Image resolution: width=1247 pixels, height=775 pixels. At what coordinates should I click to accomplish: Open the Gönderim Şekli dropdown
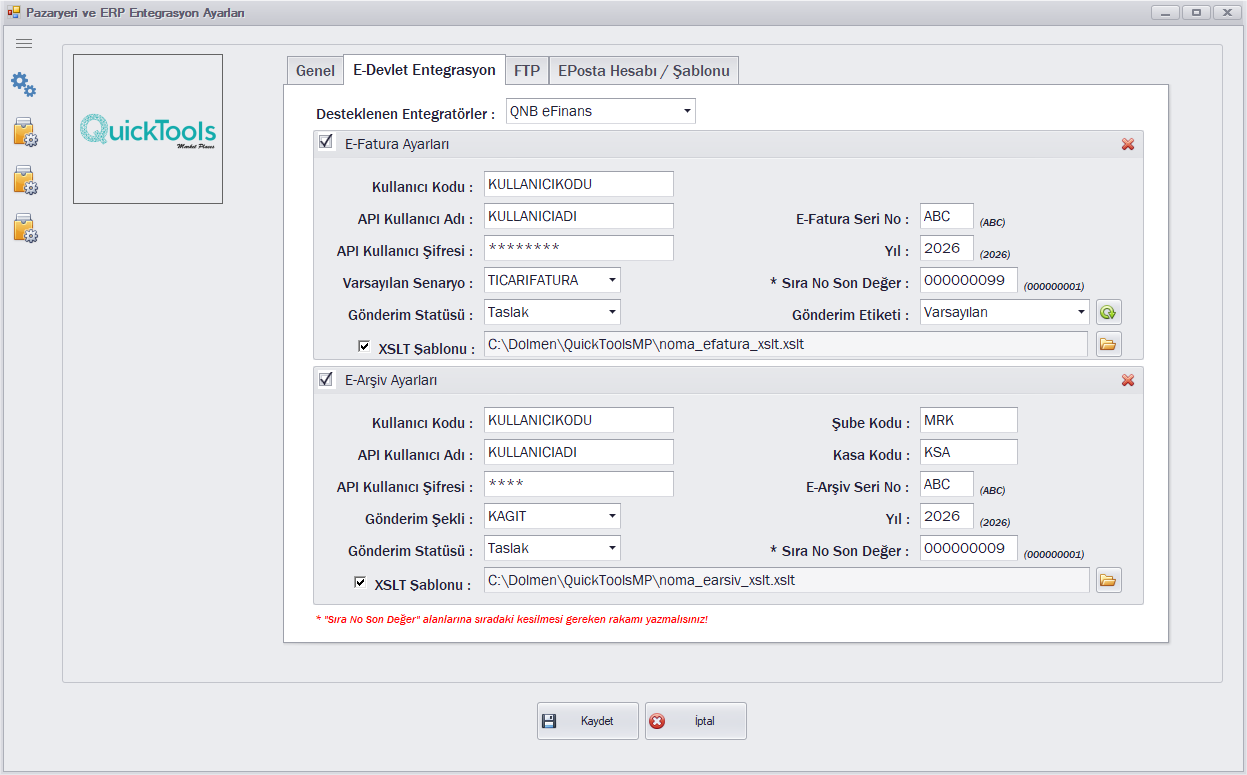coord(612,516)
